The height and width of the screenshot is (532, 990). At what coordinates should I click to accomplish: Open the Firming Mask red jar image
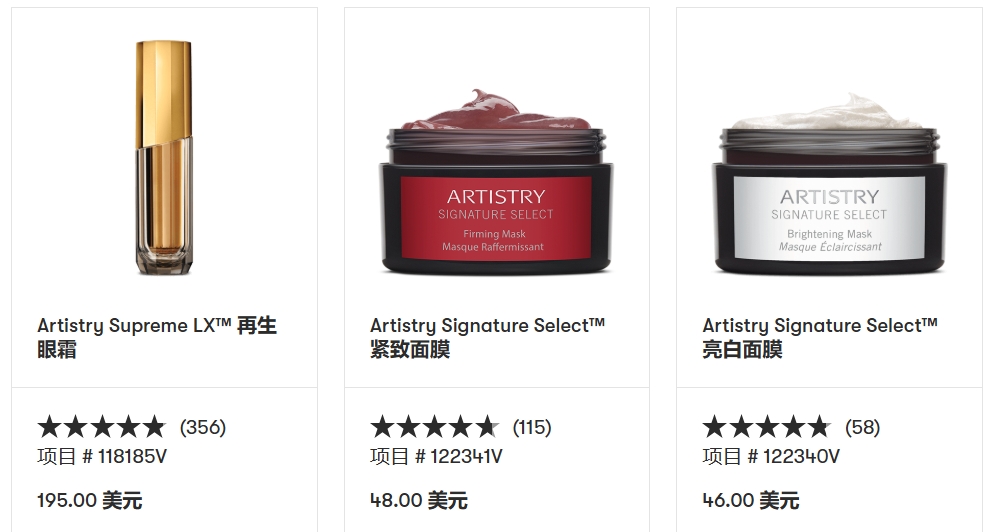tap(496, 182)
